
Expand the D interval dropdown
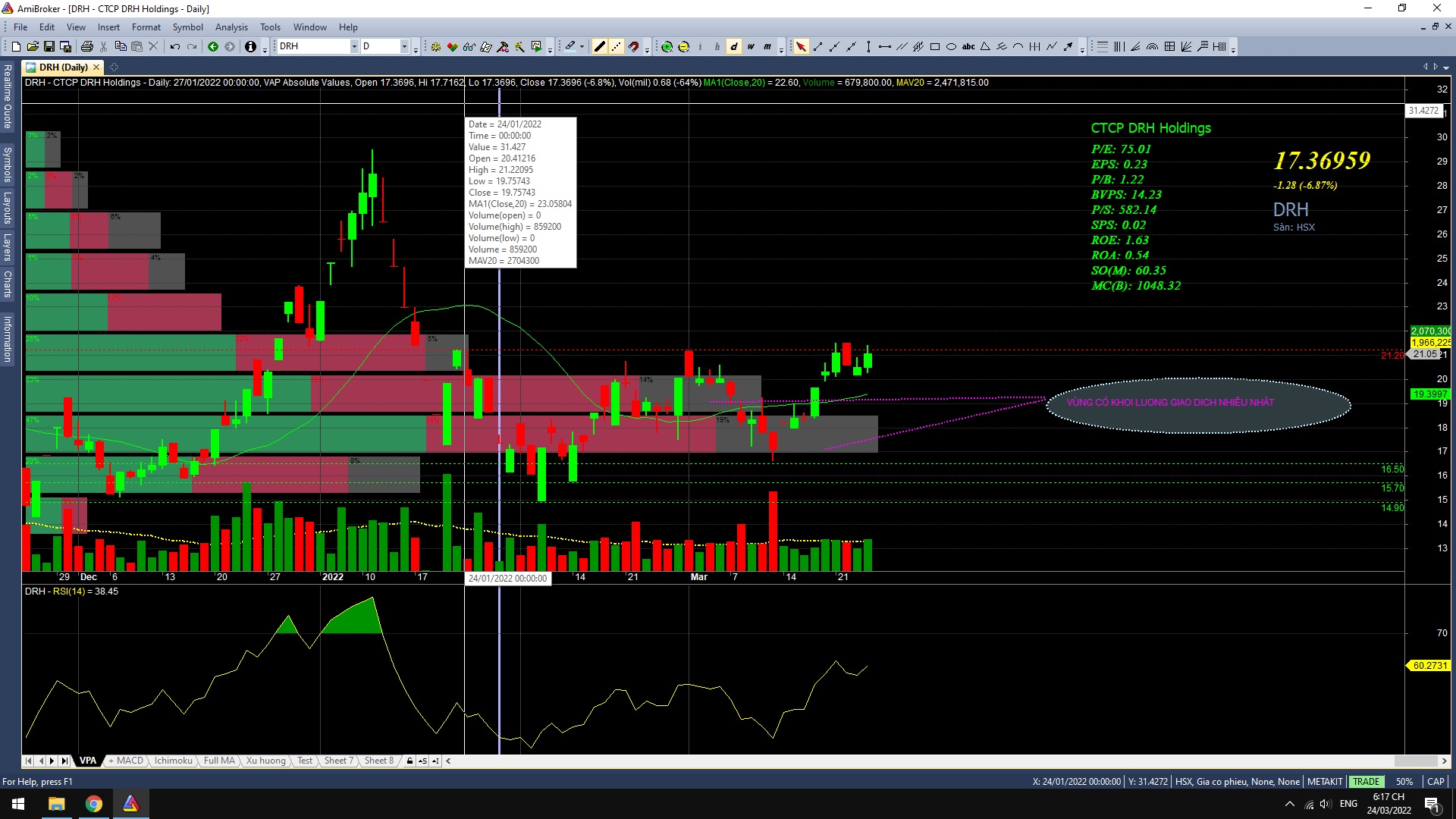click(404, 47)
